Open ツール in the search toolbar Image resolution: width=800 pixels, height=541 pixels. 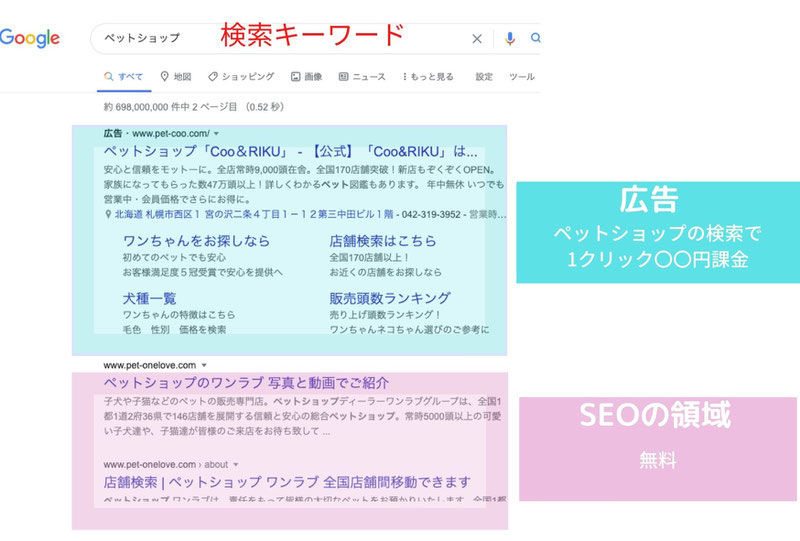tap(521, 77)
